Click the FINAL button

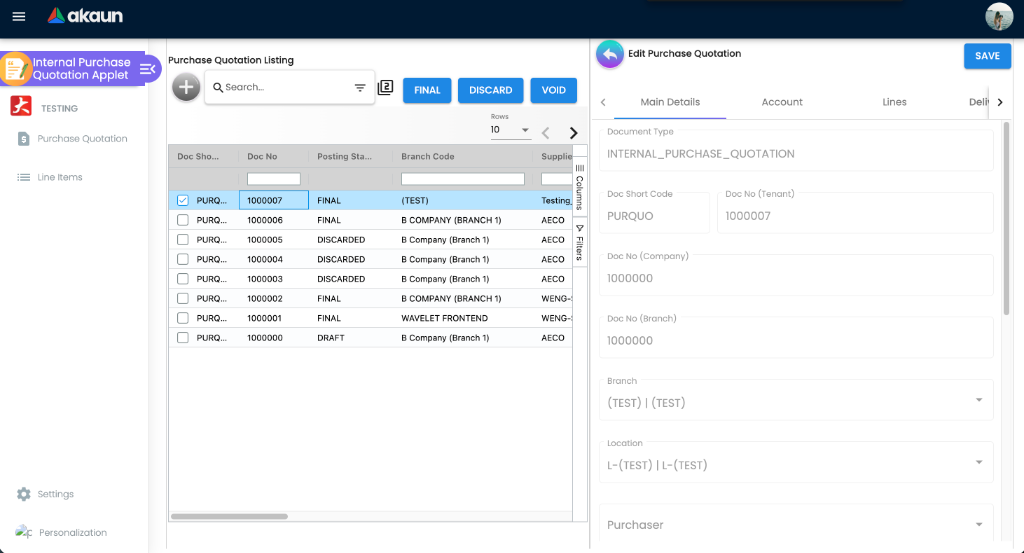pyautogui.click(x=427, y=90)
